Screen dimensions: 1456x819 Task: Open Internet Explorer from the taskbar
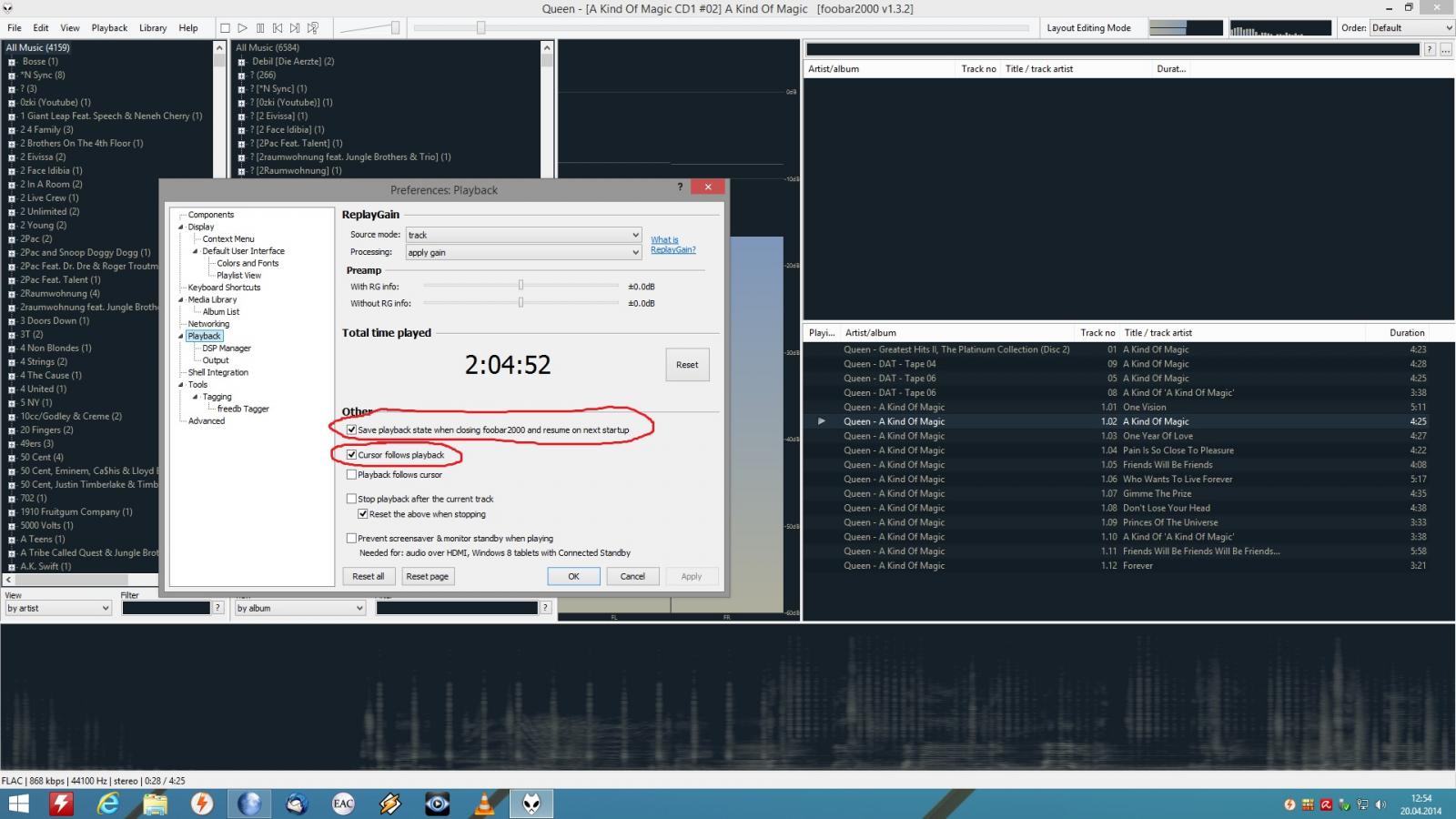(x=108, y=804)
